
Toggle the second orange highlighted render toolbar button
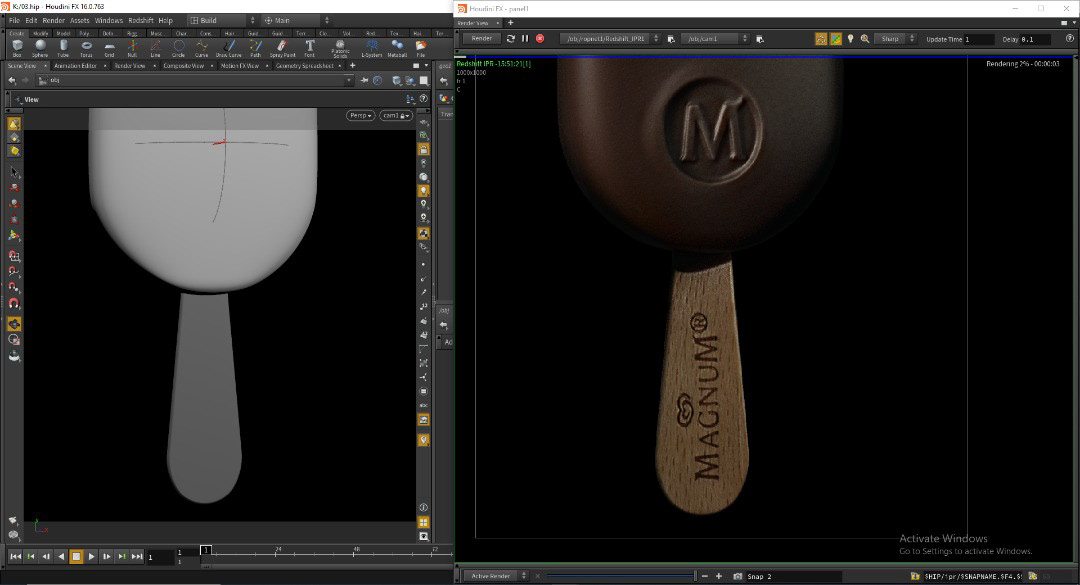point(835,39)
